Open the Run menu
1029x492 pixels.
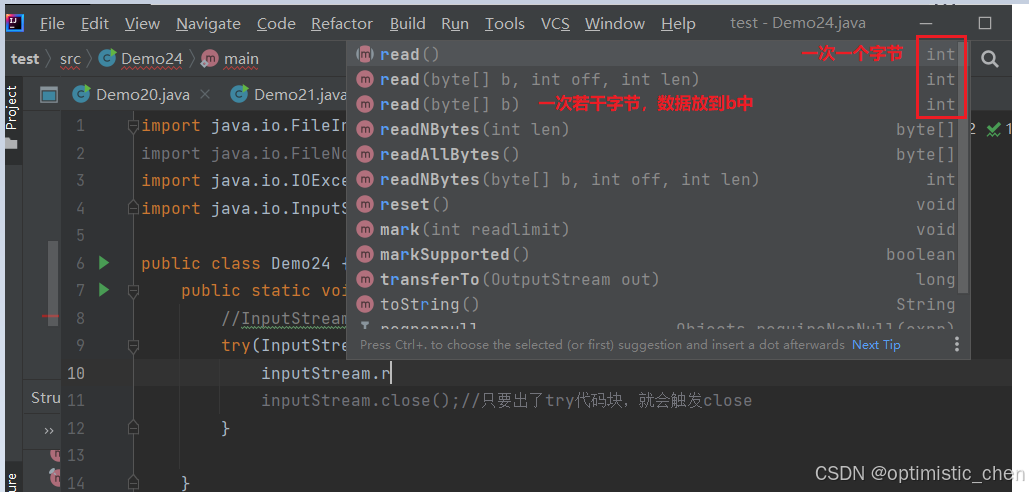(455, 24)
